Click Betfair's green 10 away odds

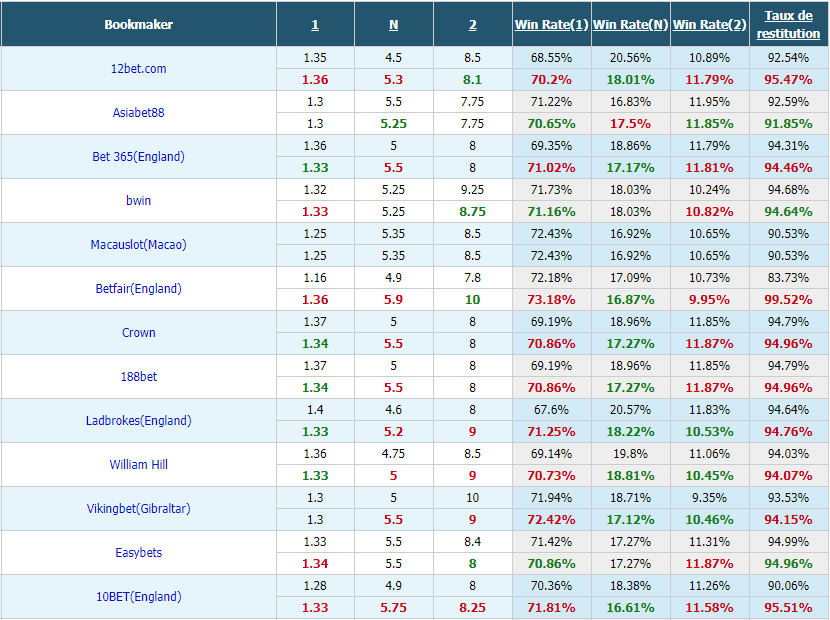tap(472, 300)
